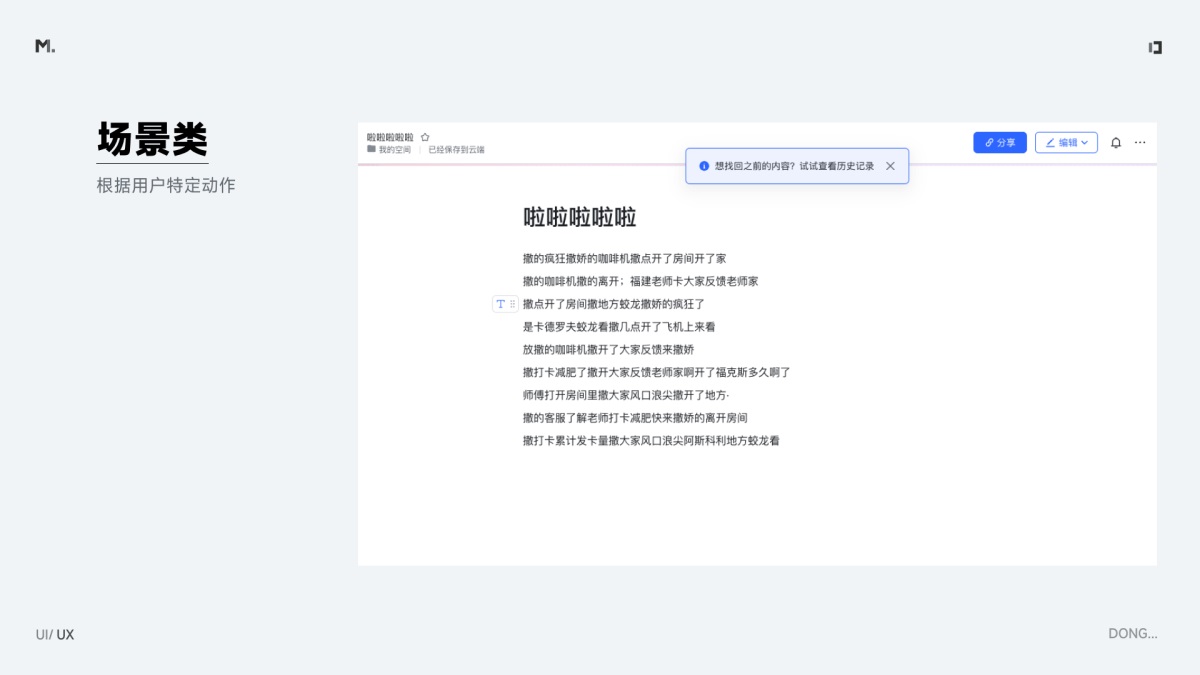The height and width of the screenshot is (675, 1200).
Task: Click the line starting 师傅打开房间
Action: (626, 395)
